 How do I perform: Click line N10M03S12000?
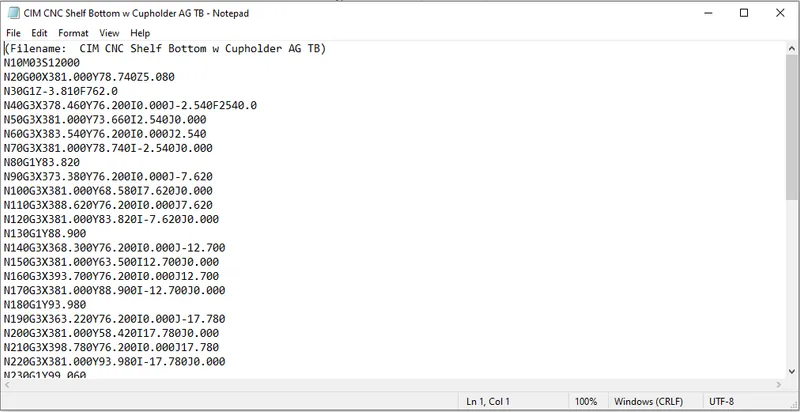pos(42,63)
